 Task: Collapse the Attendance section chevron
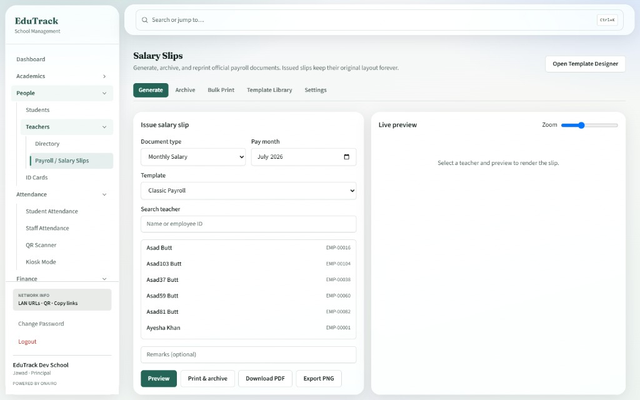point(104,195)
